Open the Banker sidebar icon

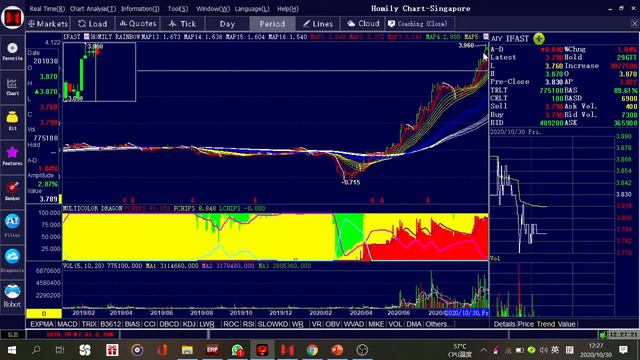12,191
